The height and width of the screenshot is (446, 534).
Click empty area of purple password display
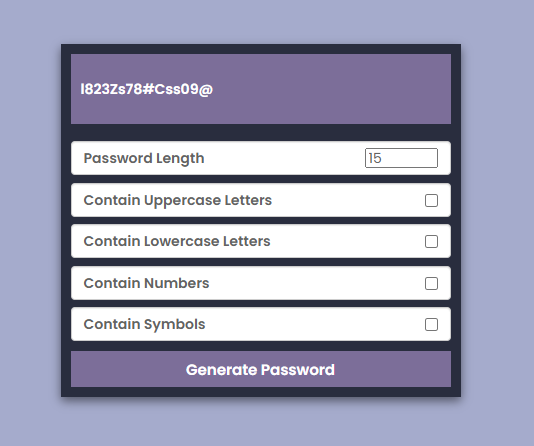tap(334, 89)
